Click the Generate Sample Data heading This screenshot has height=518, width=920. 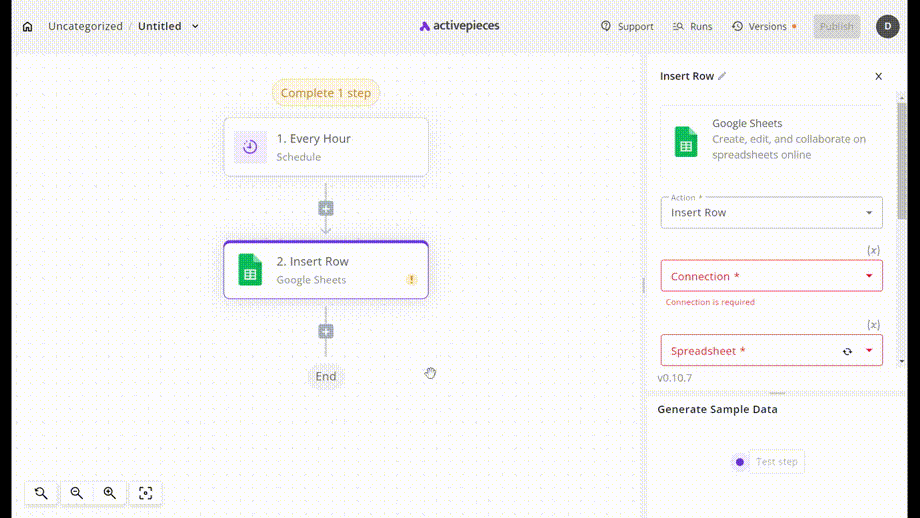tap(717, 409)
